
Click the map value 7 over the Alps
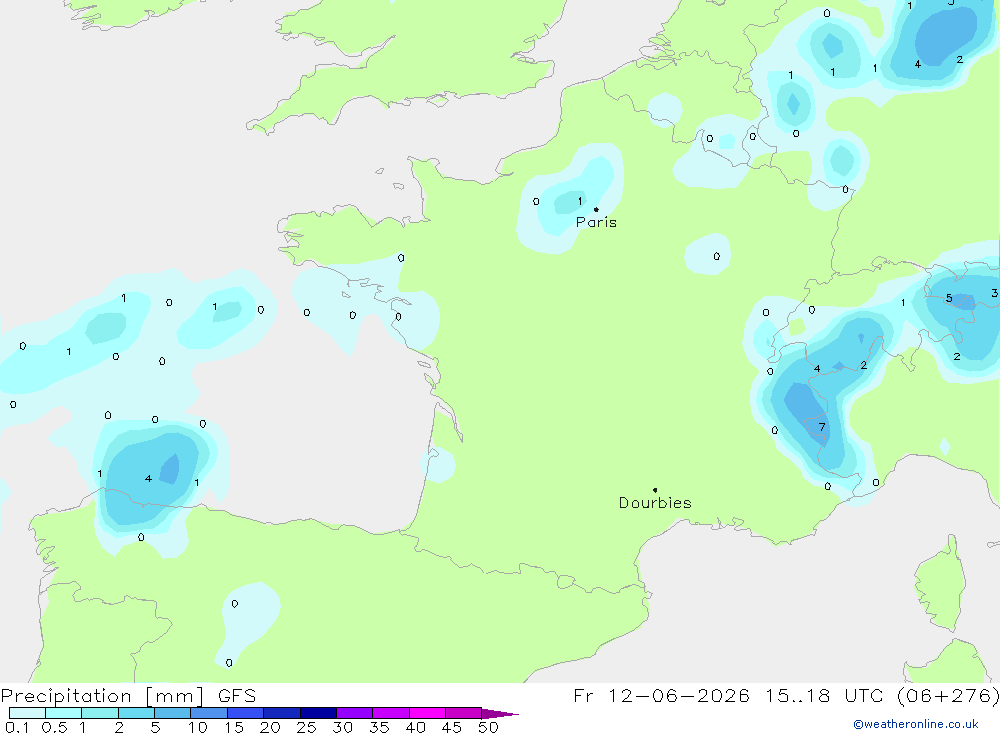[x=822, y=427]
